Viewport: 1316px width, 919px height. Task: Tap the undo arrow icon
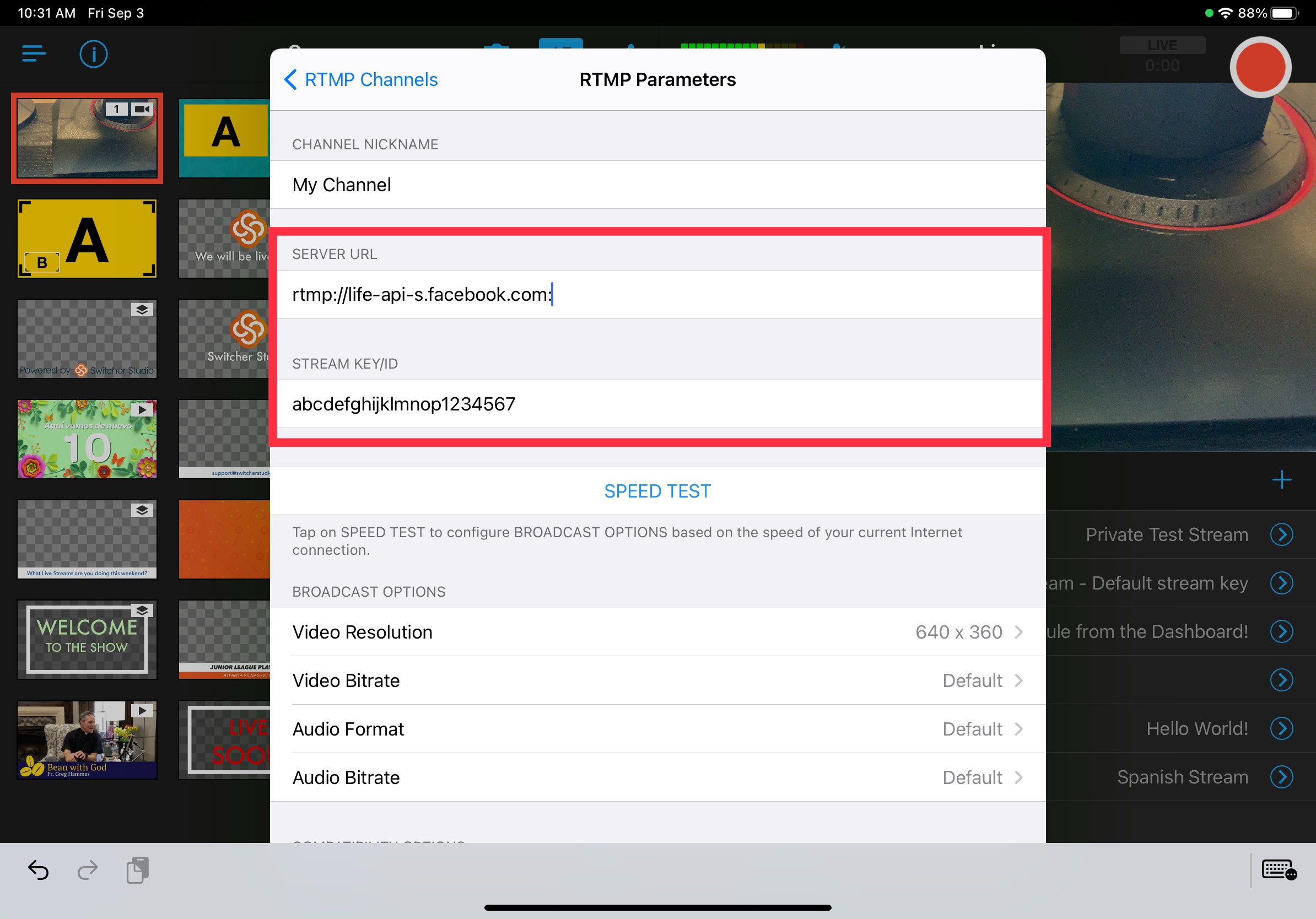(39, 871)
